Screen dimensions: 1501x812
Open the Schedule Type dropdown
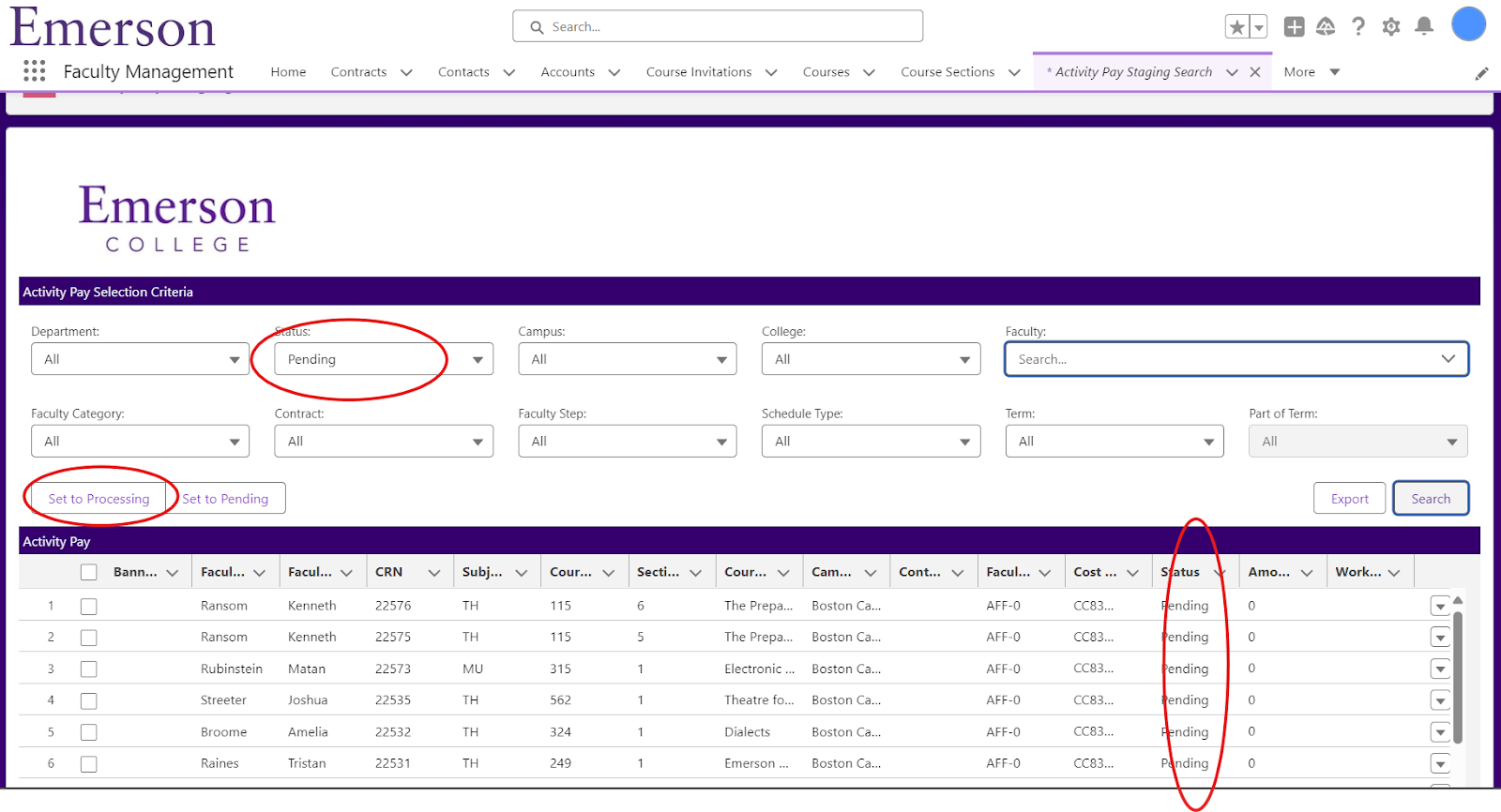click(x=872, y=442)
